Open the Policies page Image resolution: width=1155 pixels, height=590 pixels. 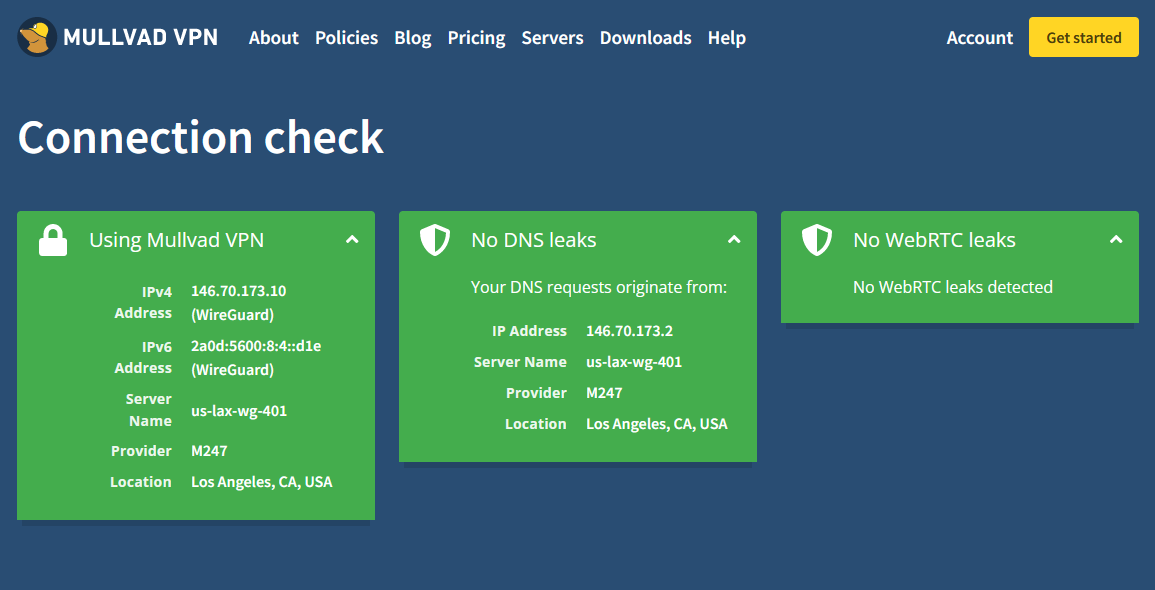(346, 38)
